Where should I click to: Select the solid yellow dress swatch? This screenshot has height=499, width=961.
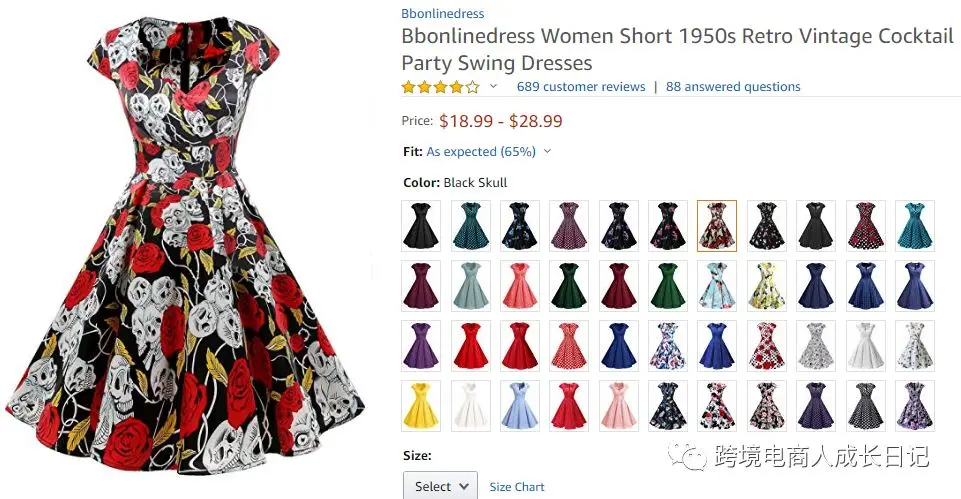(x=421, y=406)
